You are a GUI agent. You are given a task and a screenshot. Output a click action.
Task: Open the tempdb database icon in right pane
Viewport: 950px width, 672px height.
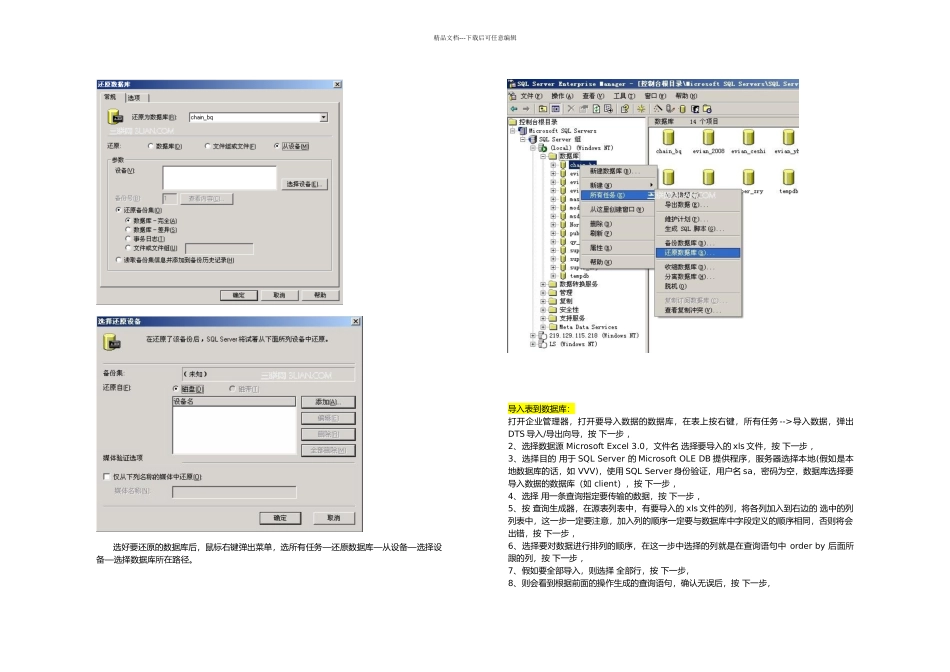point(788,177)
